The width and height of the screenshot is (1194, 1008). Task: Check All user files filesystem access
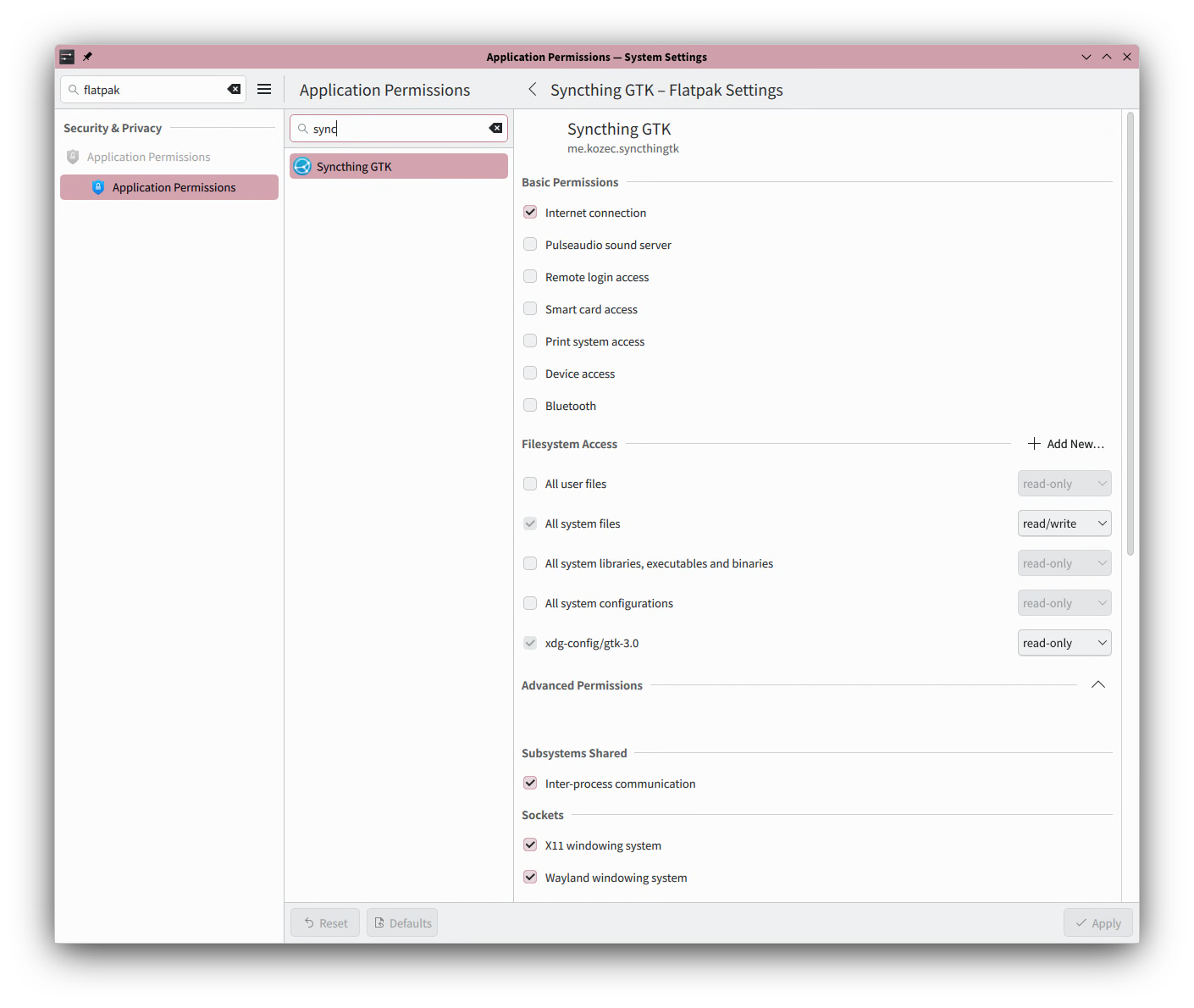click(530, 484)
